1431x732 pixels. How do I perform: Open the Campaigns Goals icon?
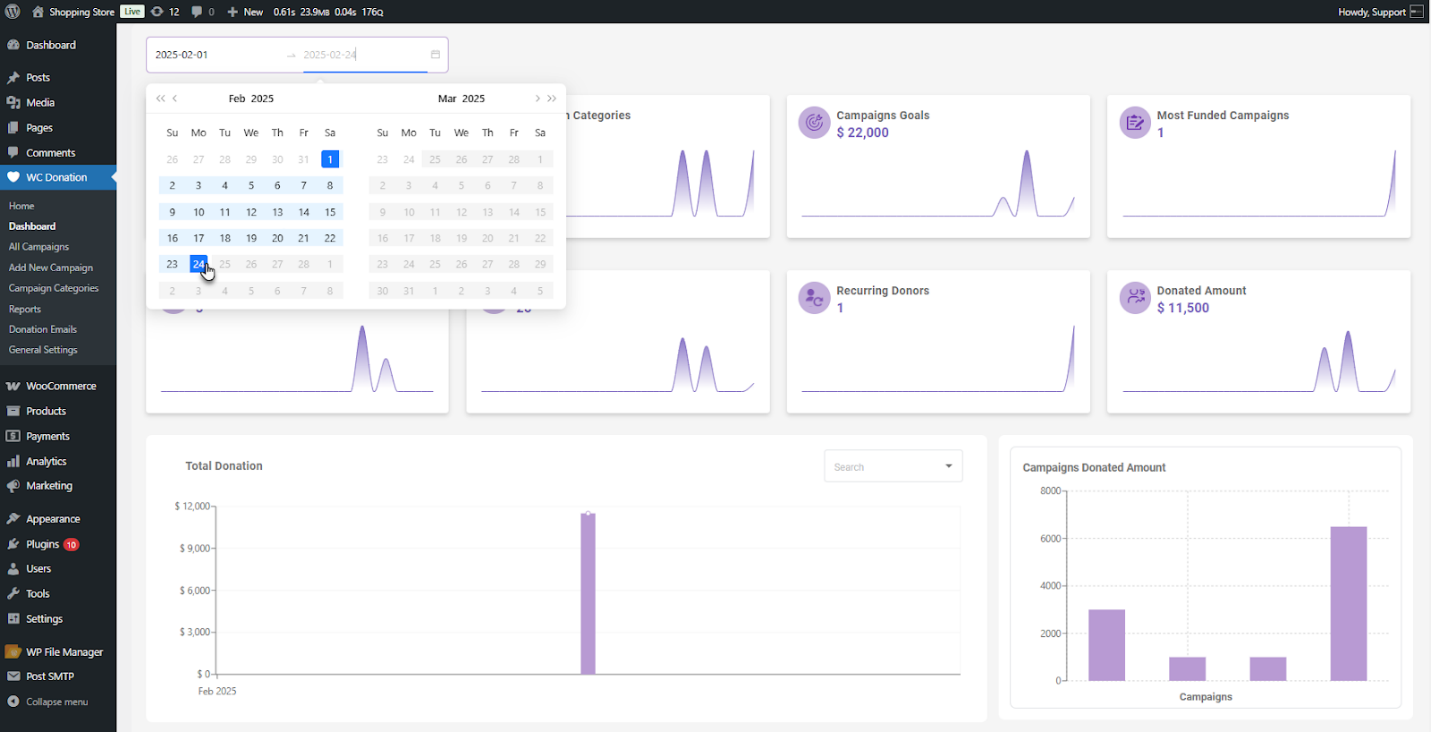tap(814, 122)
